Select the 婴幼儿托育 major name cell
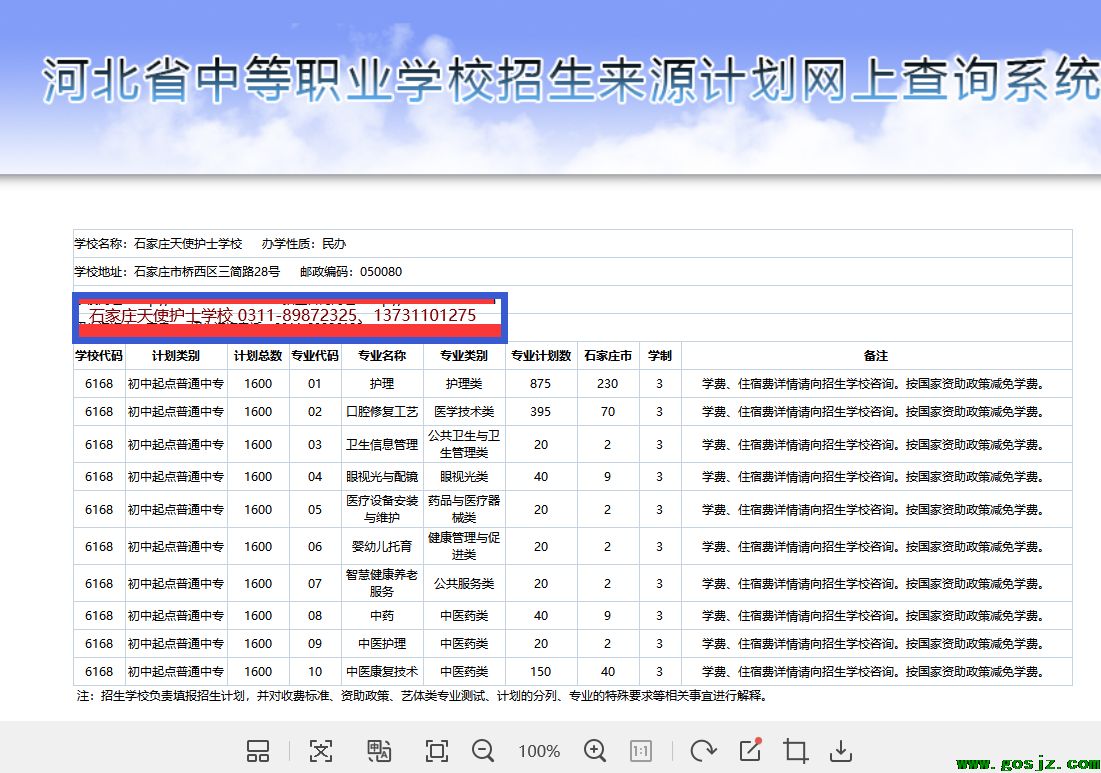 point(382,546)
